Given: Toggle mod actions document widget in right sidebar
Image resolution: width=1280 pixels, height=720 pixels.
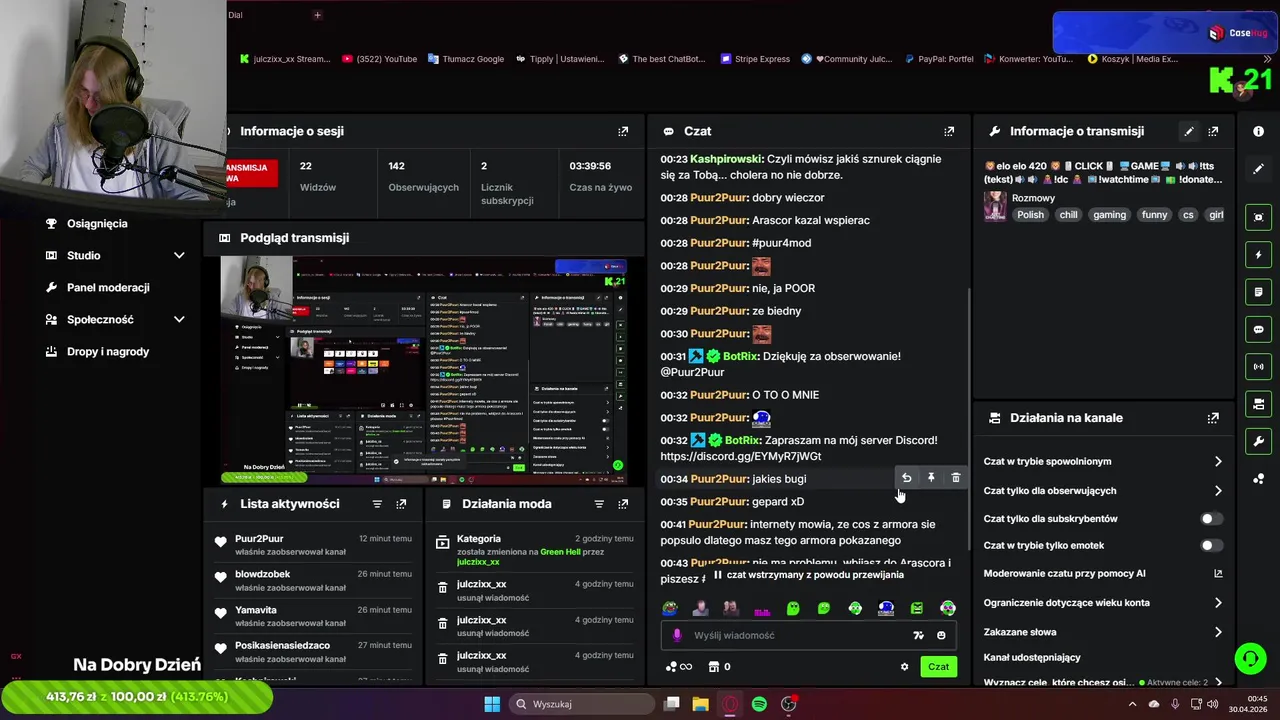Looking at the screenshot, I should pos(1259,292).
